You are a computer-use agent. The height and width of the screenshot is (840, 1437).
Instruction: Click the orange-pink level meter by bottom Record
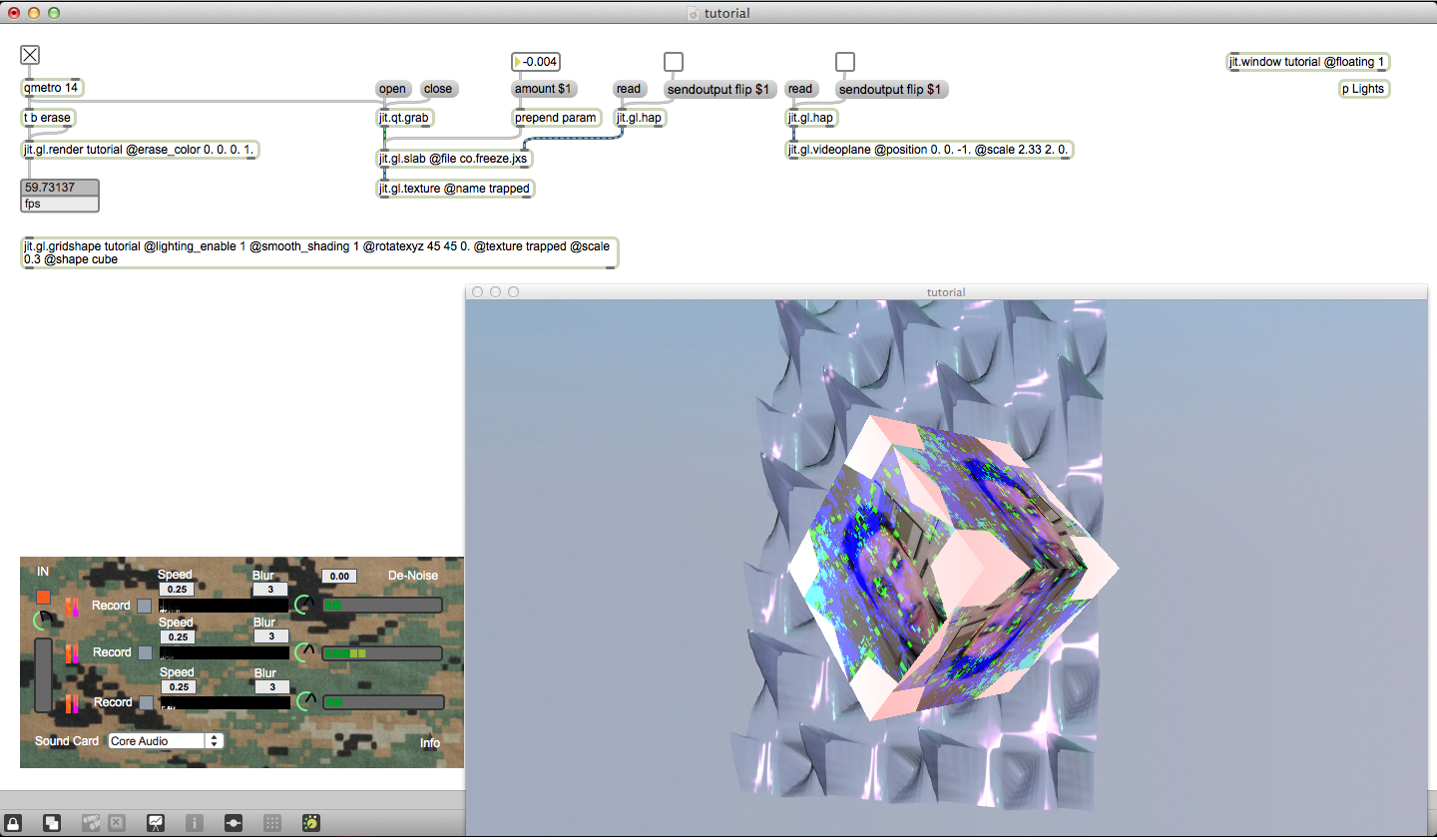coord(72,703)
